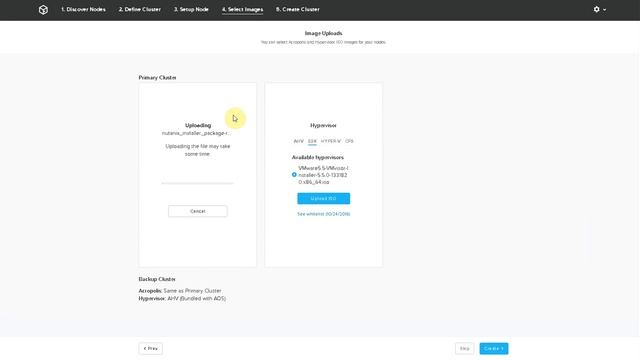Select the VMware VMvisor installer ISO radio button
640x360 pixels.
(x=294, y=175)
